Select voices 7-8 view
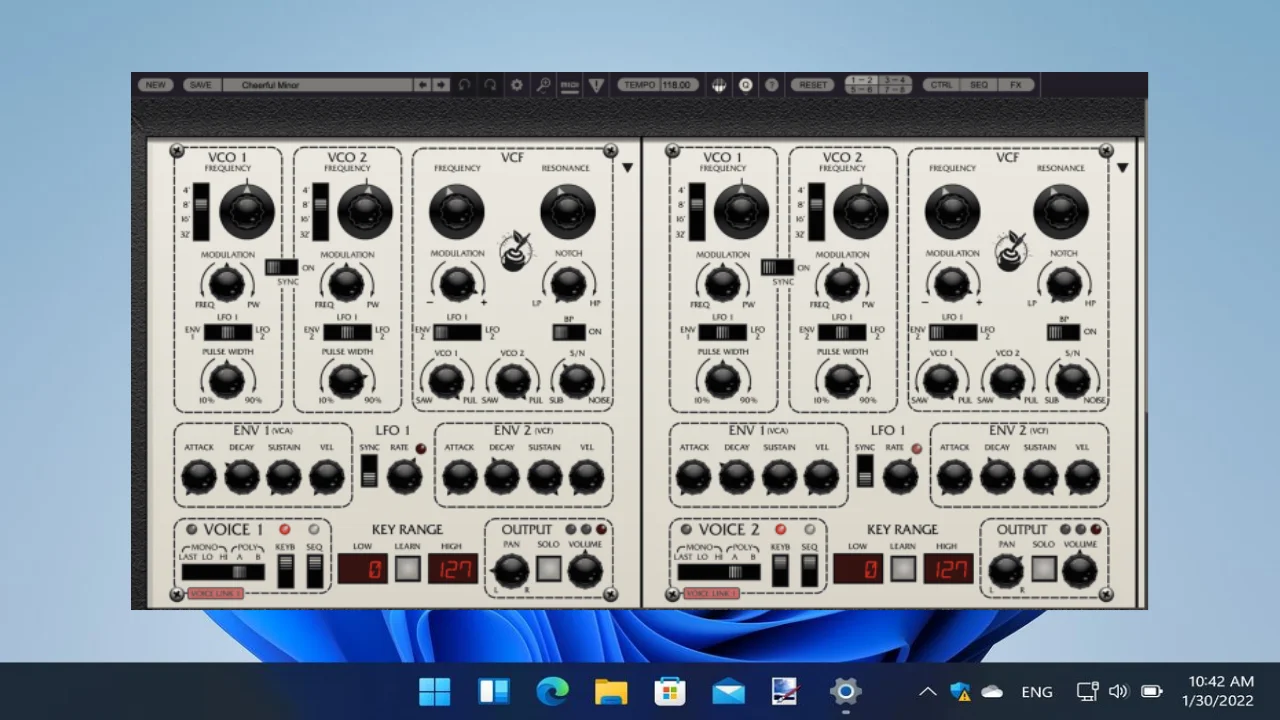1280x720 pixels. click(x=894, y=90)
